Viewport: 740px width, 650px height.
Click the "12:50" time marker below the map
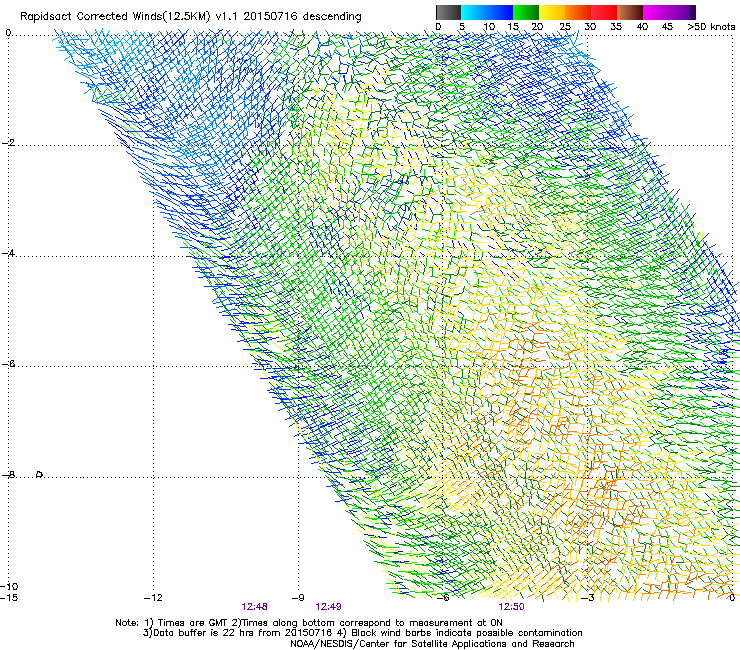[512, 607]
